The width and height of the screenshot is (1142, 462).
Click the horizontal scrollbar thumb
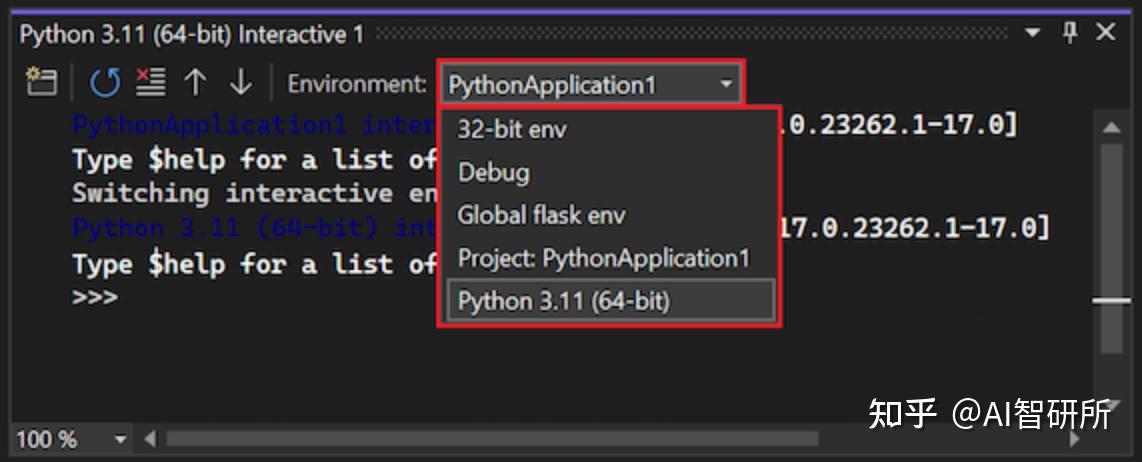(490, 439)
